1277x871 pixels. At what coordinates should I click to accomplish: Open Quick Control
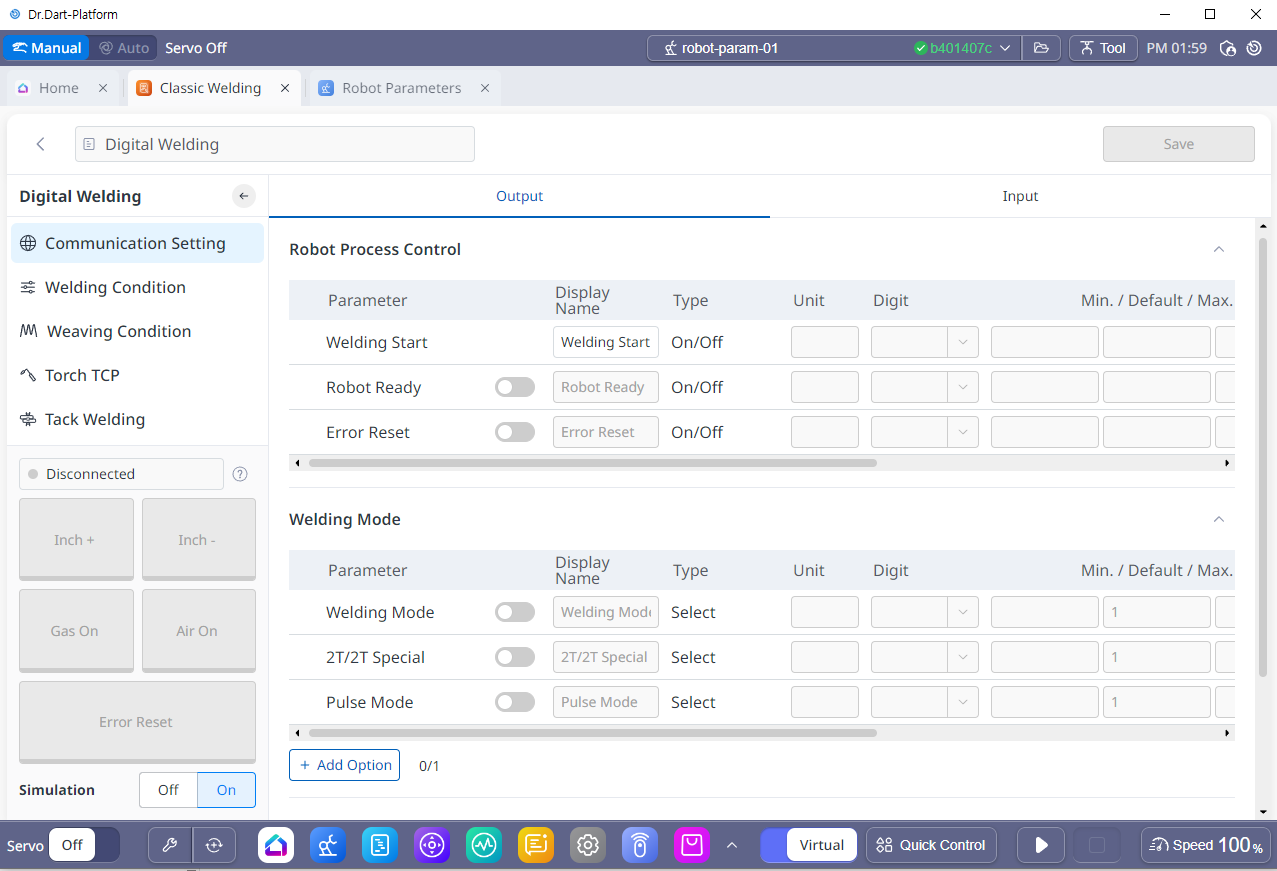point(931,845)
